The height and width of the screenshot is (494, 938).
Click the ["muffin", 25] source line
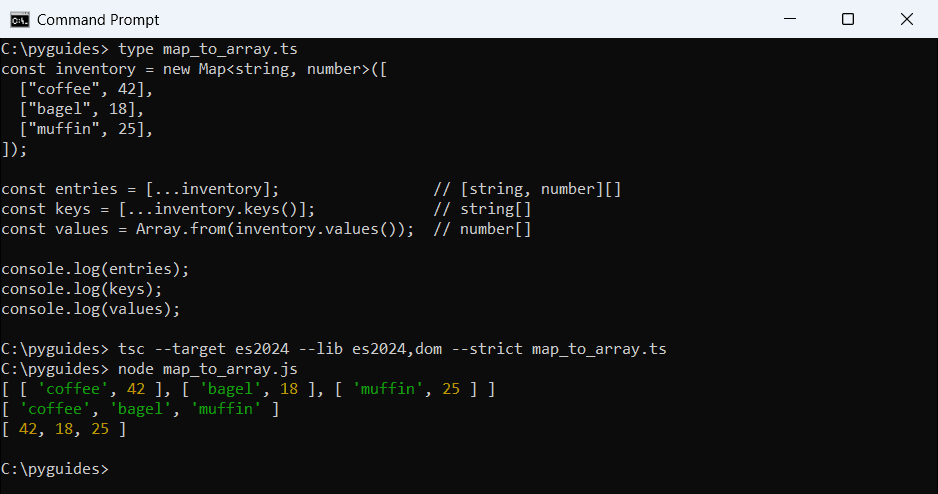click(x=86, y=129)
